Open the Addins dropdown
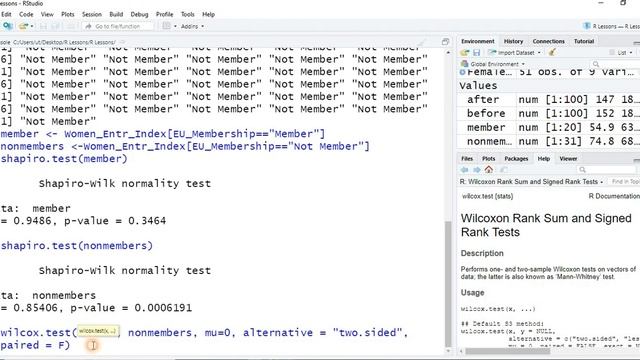Viewport: 640px width, 360px height. pos(192,26)
